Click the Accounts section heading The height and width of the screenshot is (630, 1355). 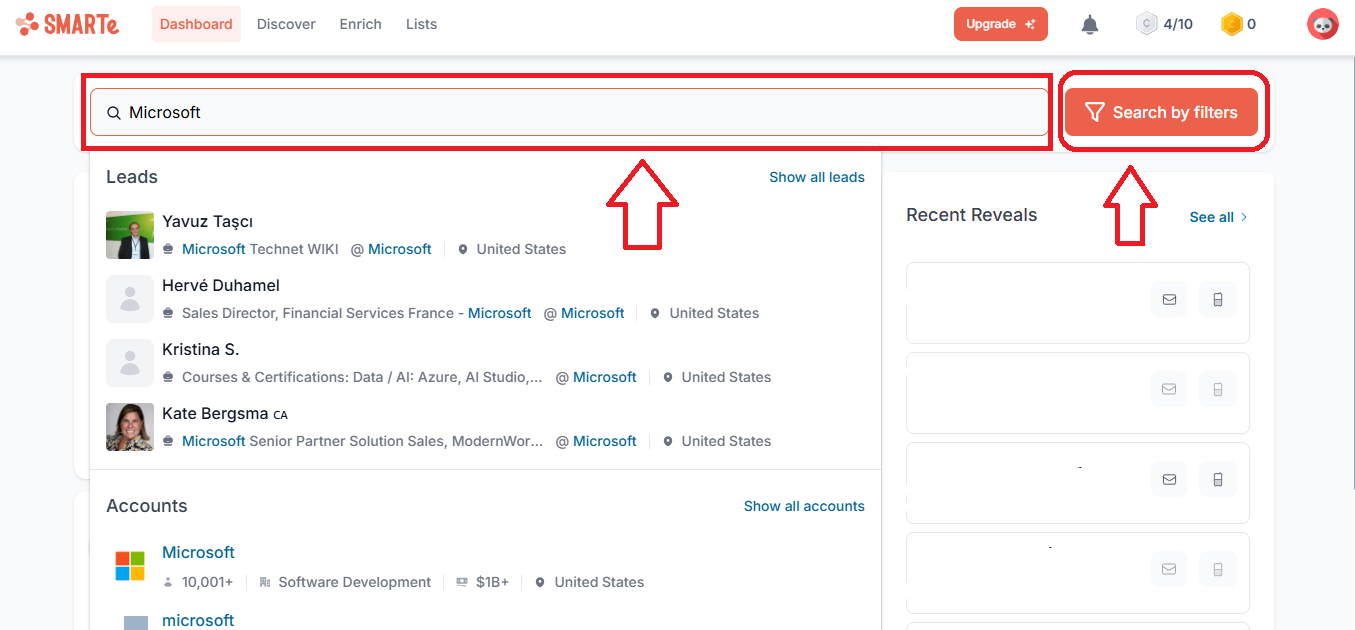tap(146, 506)
